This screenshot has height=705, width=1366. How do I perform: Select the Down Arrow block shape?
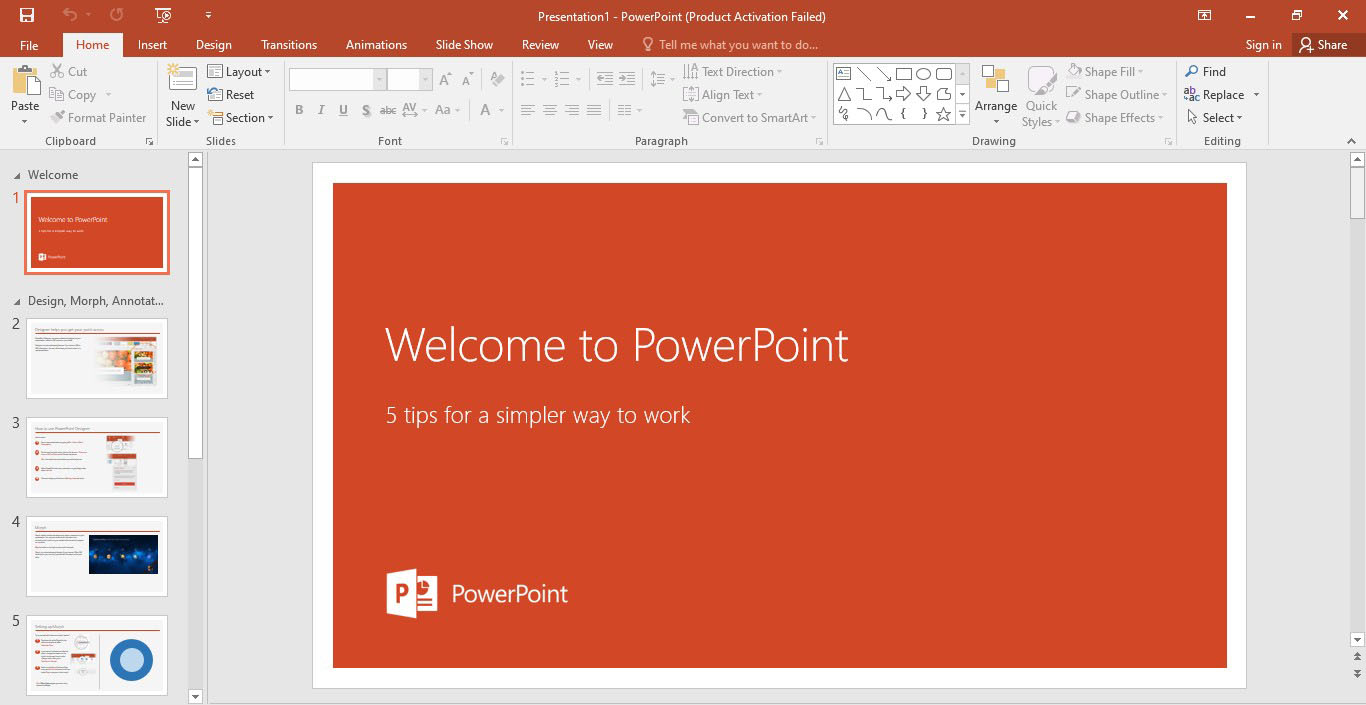coord(924,94)
